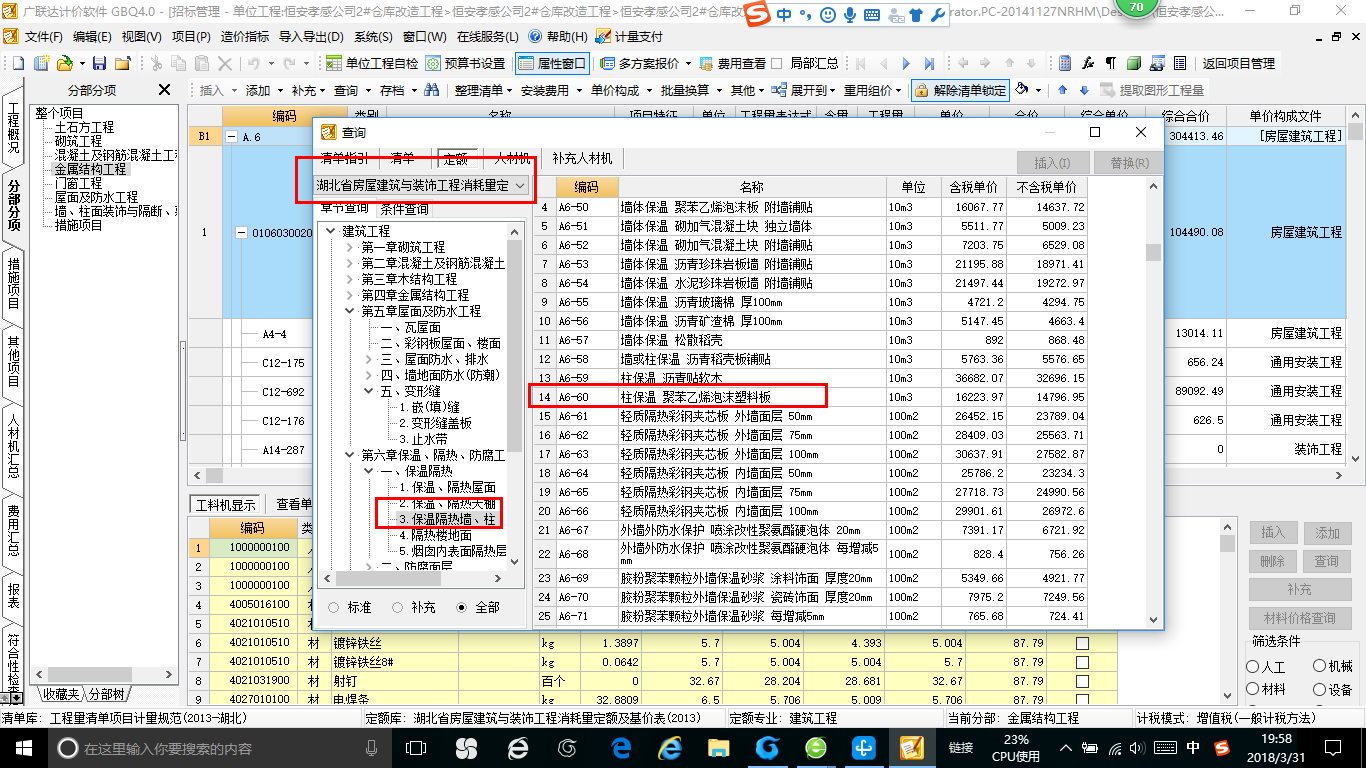Viewport: 1366px width, 768px height.
Task: Click the fx formula icon
Action: (x=1088, y=63)
